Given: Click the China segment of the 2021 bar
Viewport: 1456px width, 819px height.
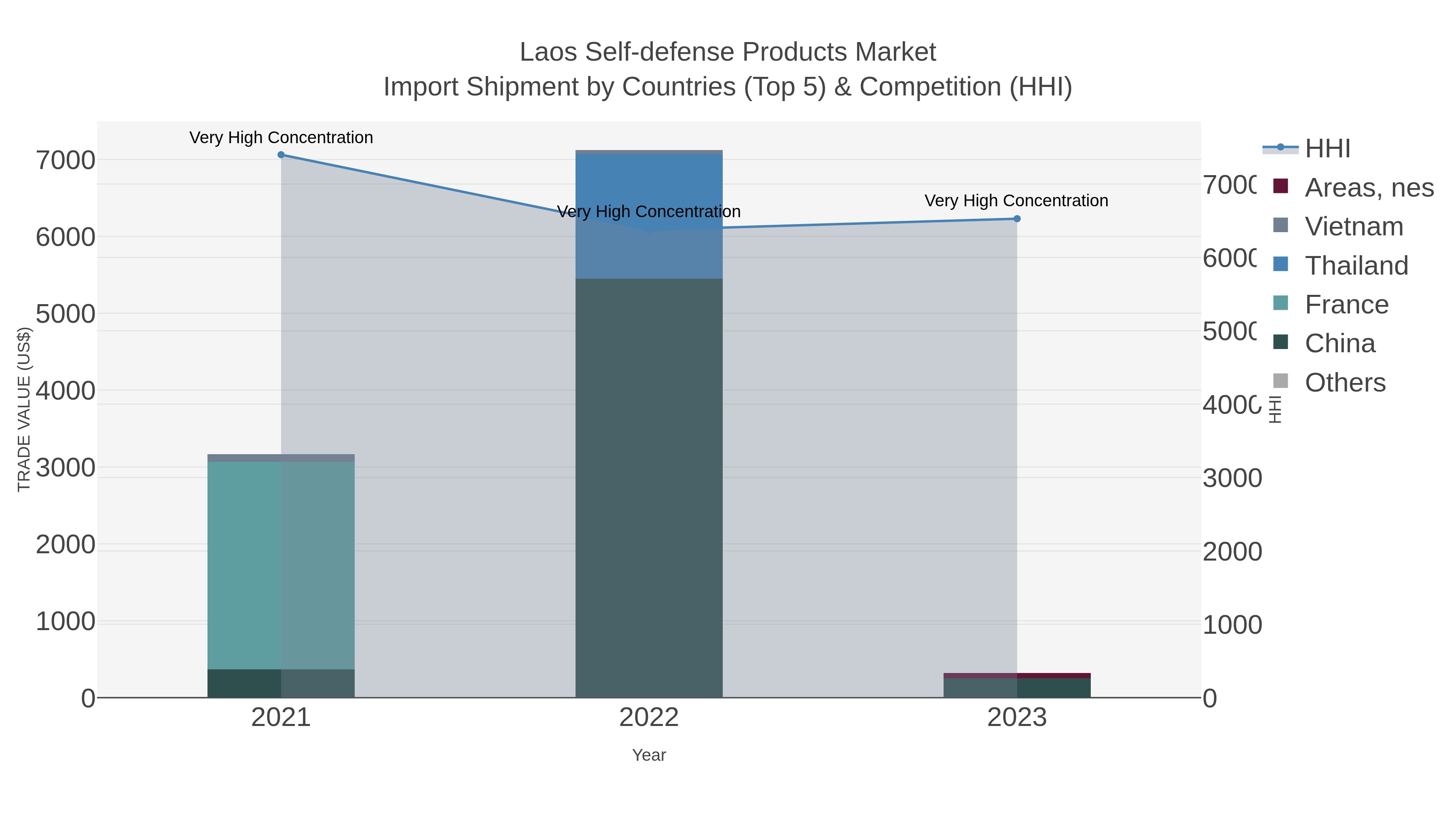Looking at the screenshot, I should point(281,684).
